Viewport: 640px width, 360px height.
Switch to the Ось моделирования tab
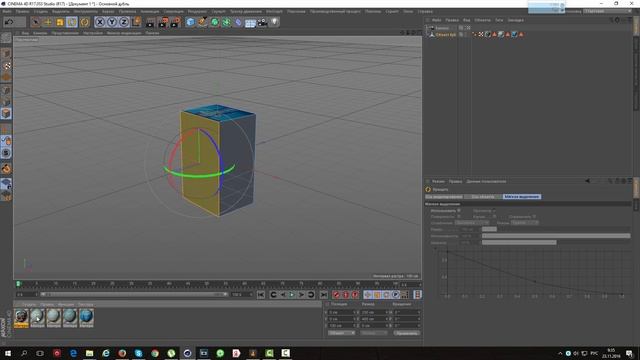click(444, 197)
